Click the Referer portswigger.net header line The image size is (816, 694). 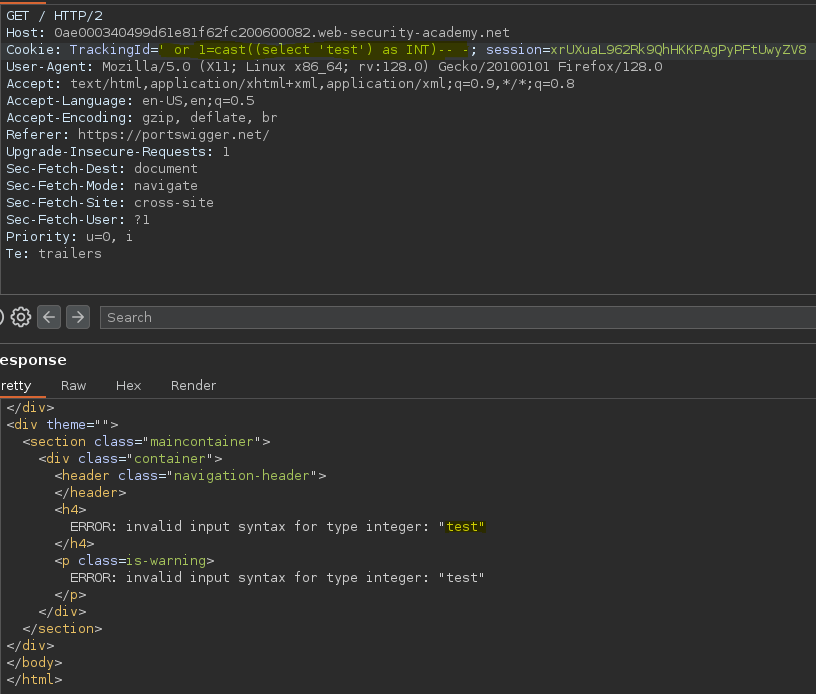coord(138,135)
